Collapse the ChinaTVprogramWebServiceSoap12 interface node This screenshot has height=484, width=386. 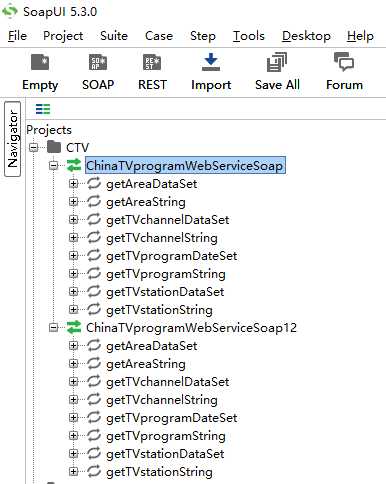pos(54,327)
